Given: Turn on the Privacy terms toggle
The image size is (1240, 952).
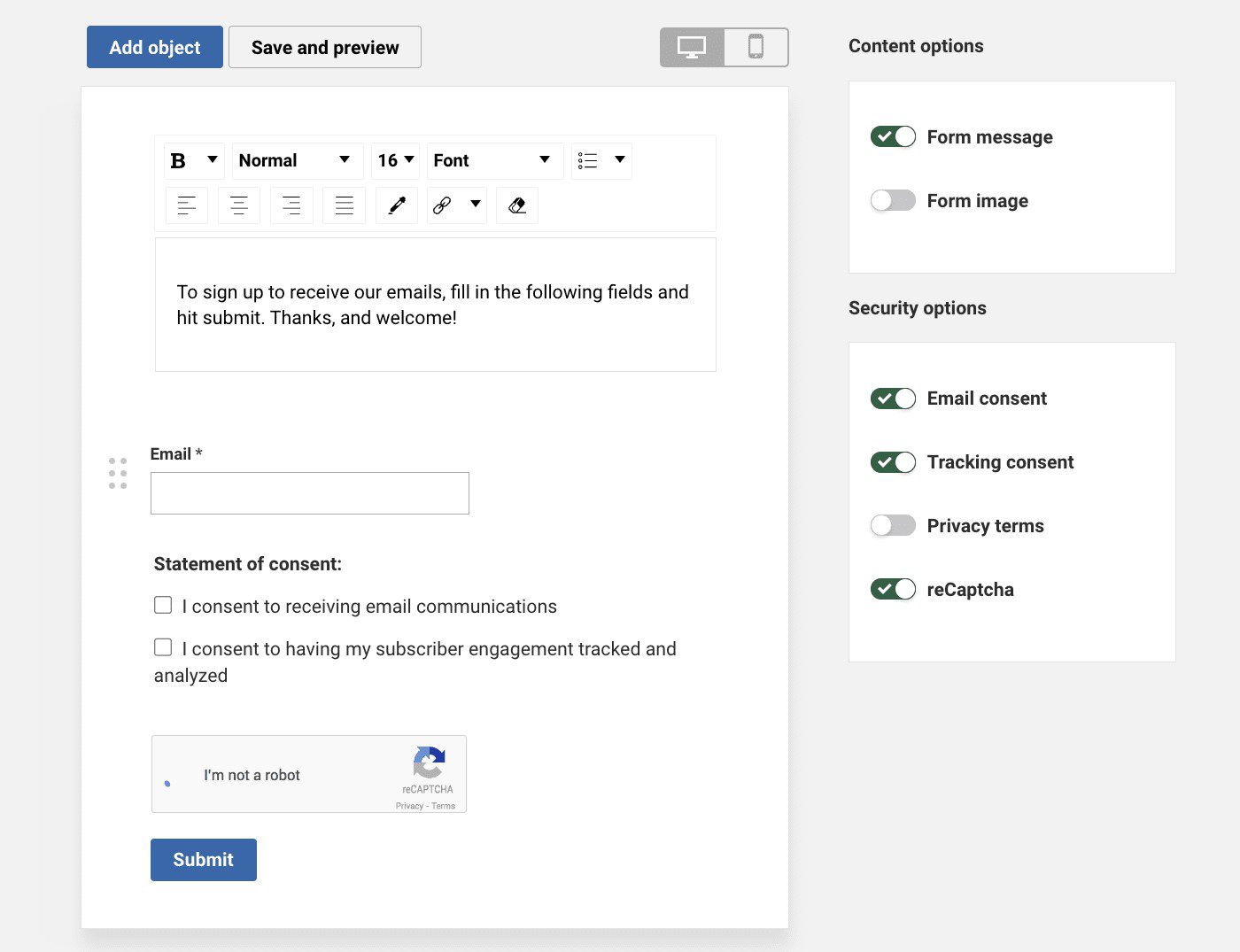Looking at the screenshot, I should pyautogui.click(x=893, y=526).
